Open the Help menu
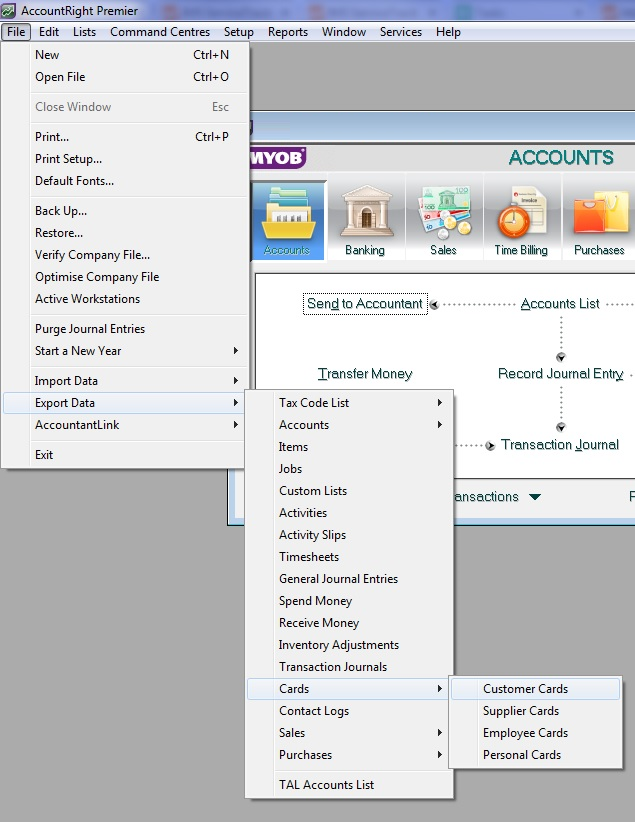Image resolution: width=635 pixels, height=822 pixels. point(448,32)
